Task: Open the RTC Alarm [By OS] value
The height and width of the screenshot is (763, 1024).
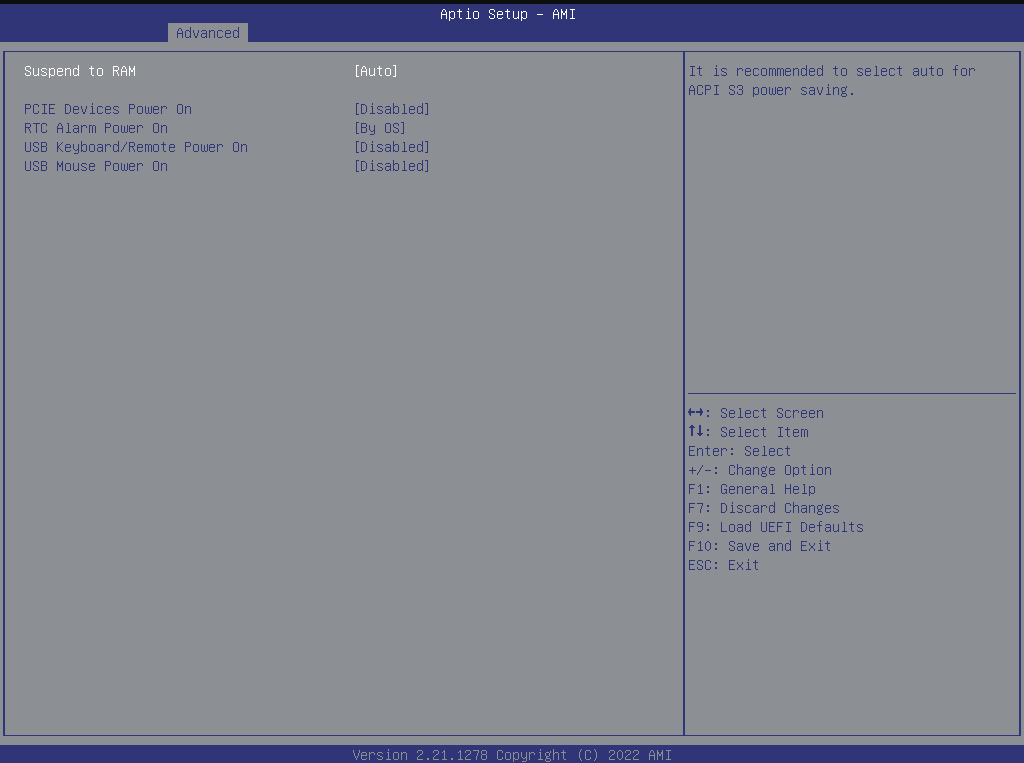Action: point(380,128)
